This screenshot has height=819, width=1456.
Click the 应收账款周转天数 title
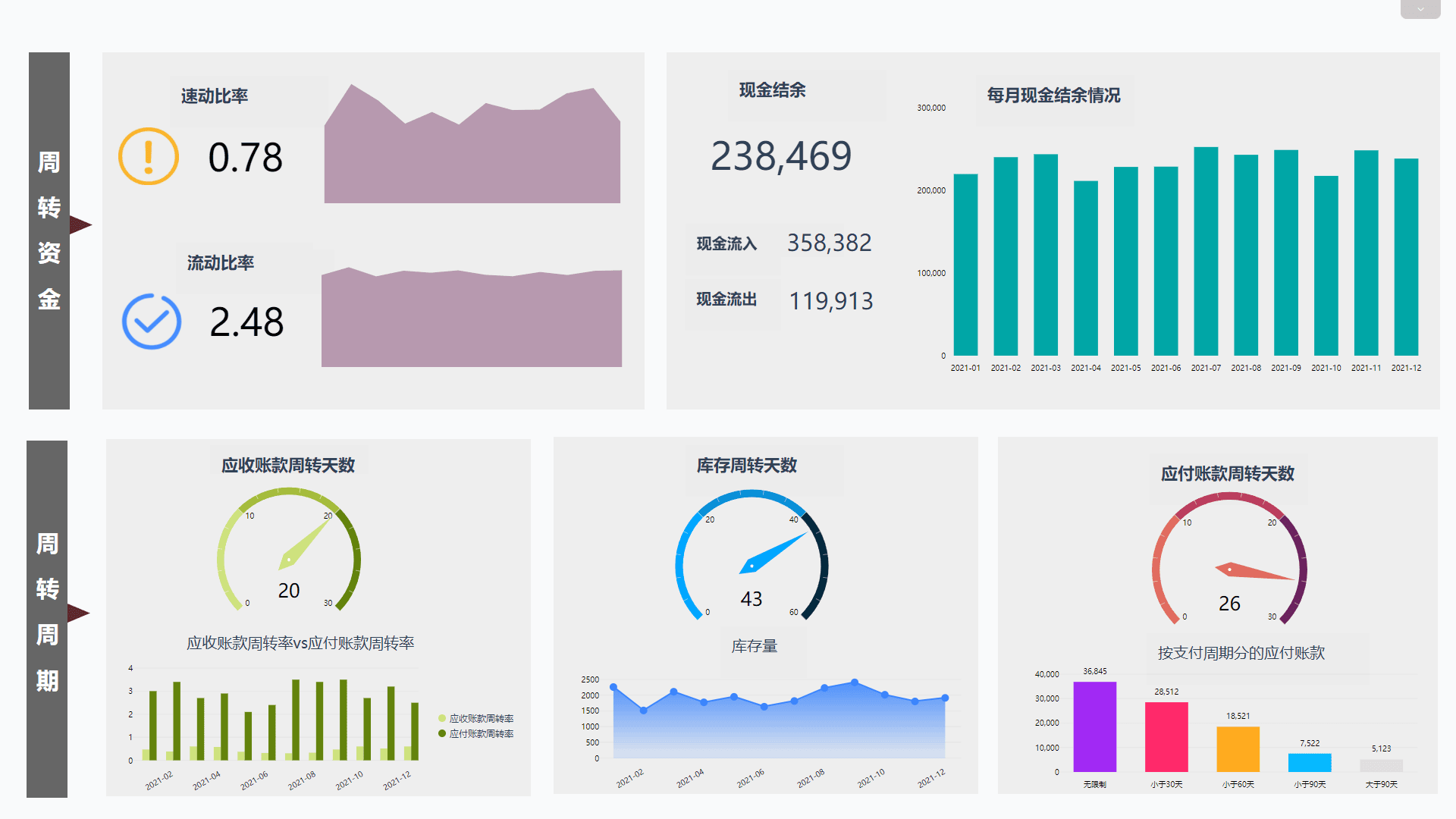[x=288, y=466]
